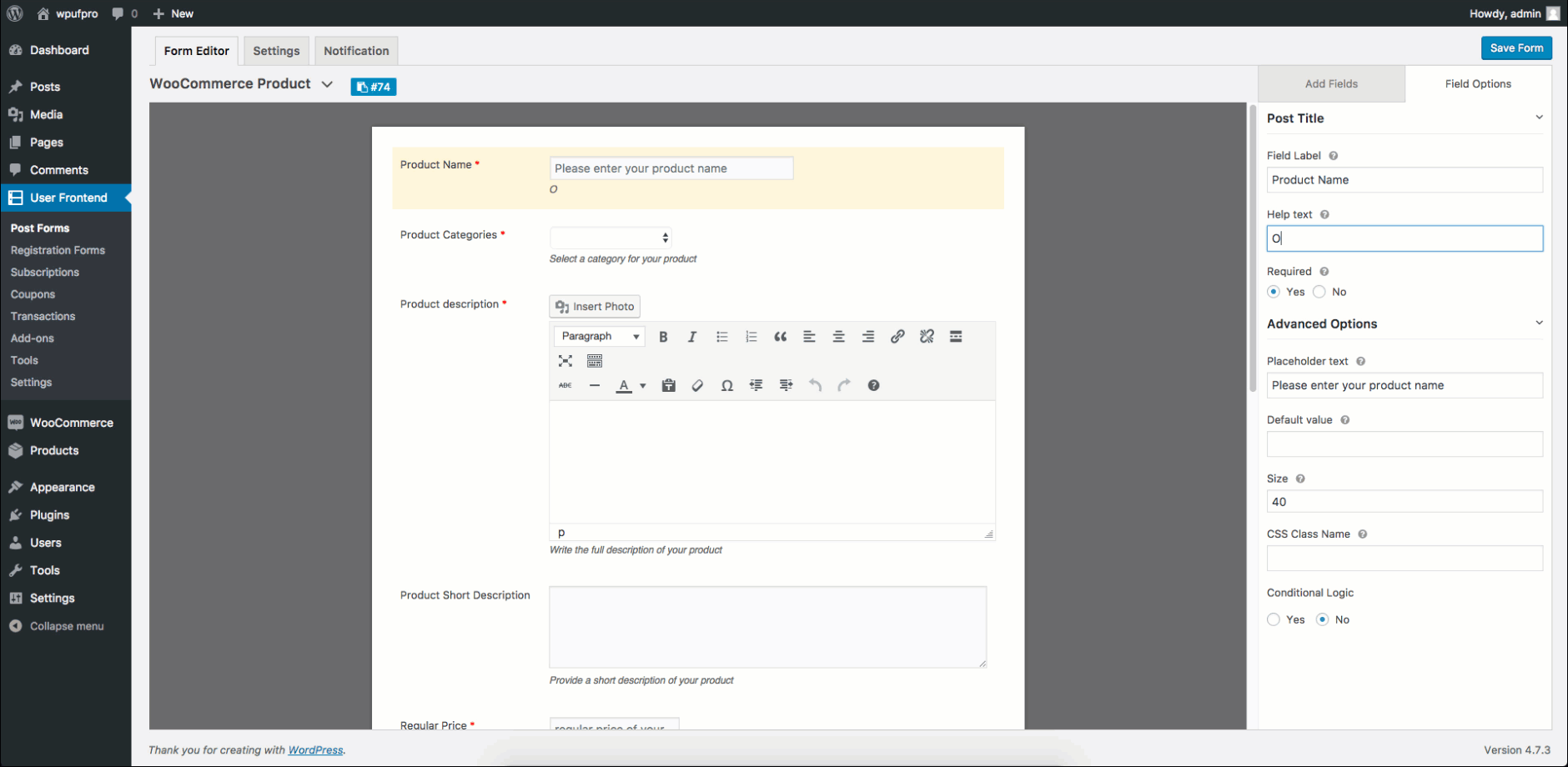The width and height of the screenshot is (1568, 767).
Task: Open Registration Forms submenu
Action: coord(58,250)
